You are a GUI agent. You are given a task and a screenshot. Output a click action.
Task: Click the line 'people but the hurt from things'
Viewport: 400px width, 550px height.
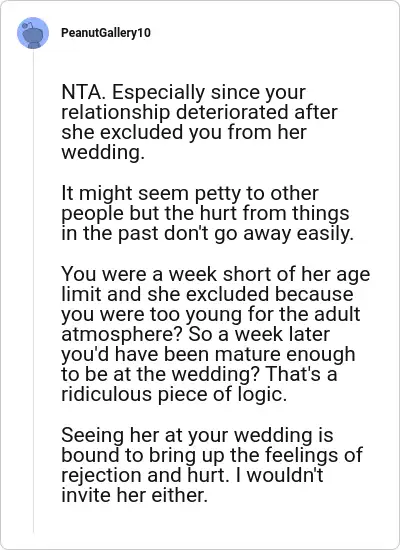[205, 213]
